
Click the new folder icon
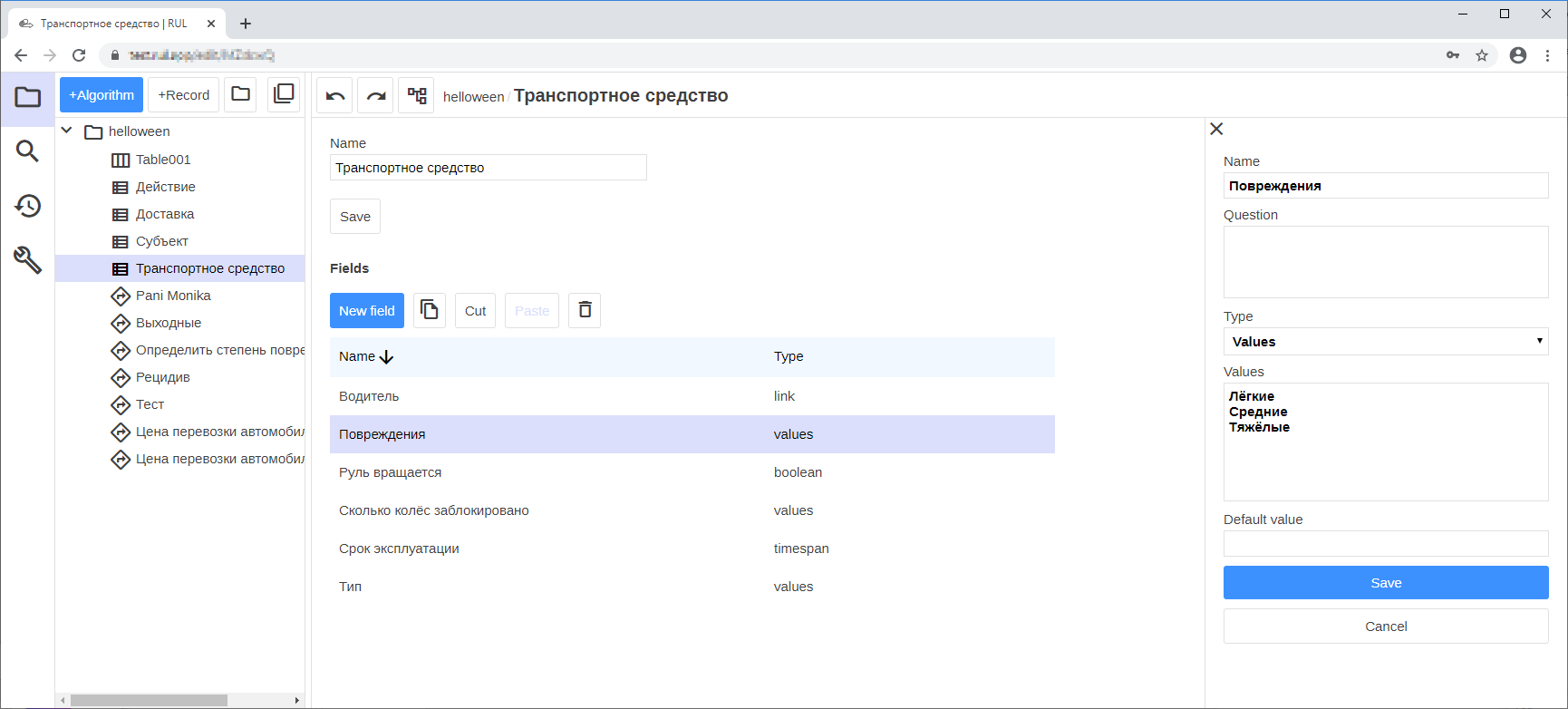tap(241, 94)
